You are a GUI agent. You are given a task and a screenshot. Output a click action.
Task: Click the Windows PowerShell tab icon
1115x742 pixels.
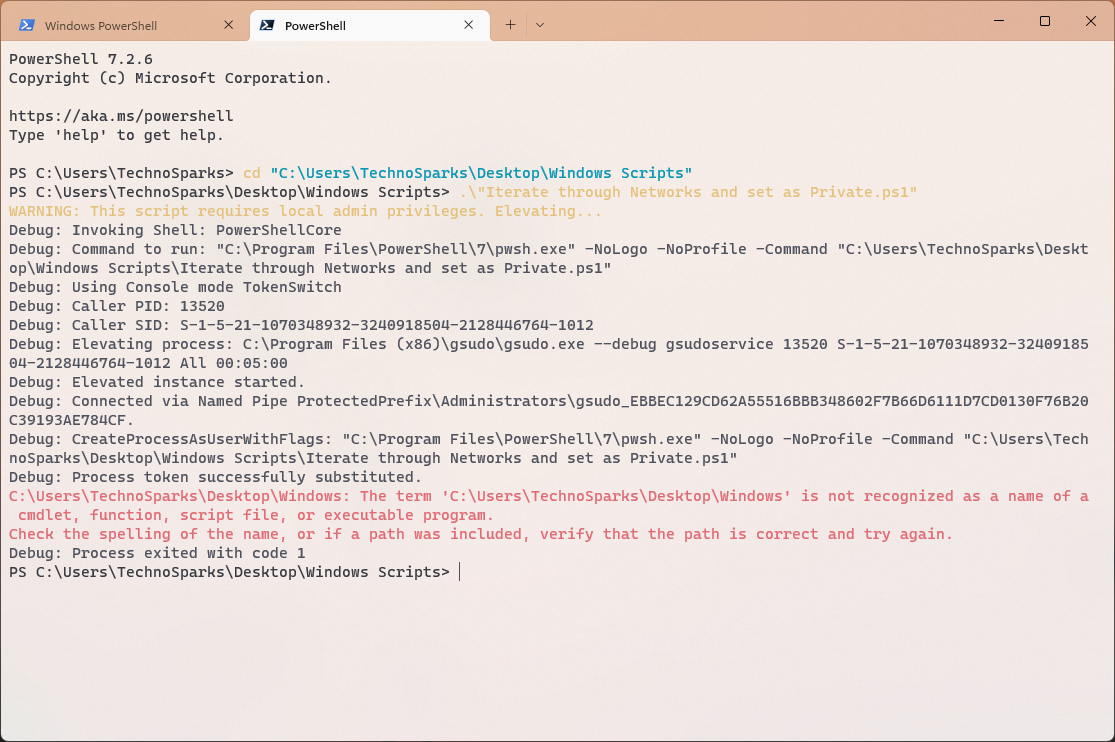point(27,25)
